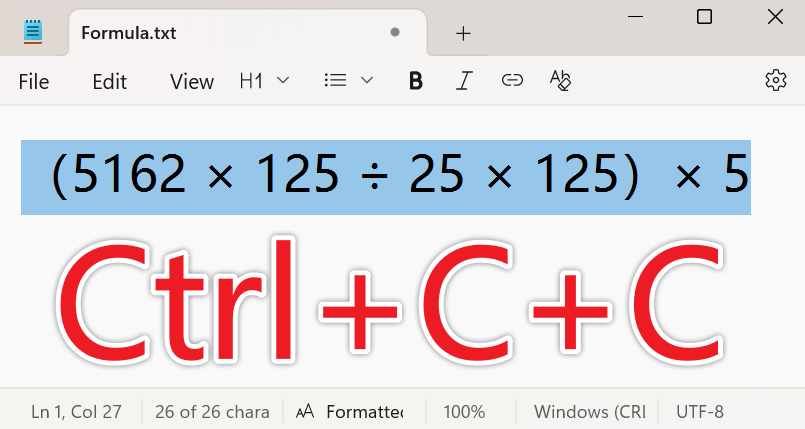Click the UTF-8 encoding indicator
Viewport: 805px width, 429px height.
[x=700, y=411]
